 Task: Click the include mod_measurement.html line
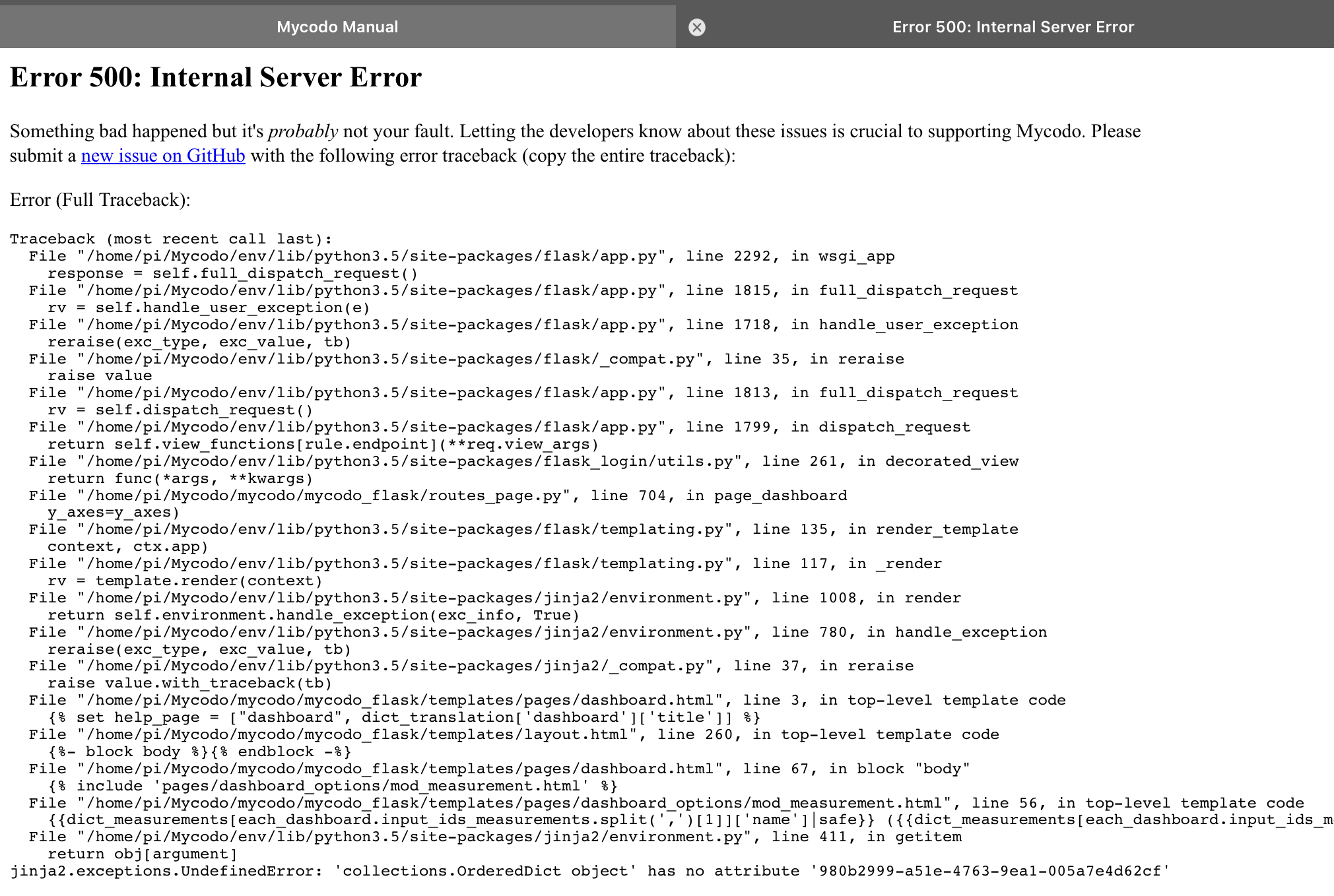333,786
